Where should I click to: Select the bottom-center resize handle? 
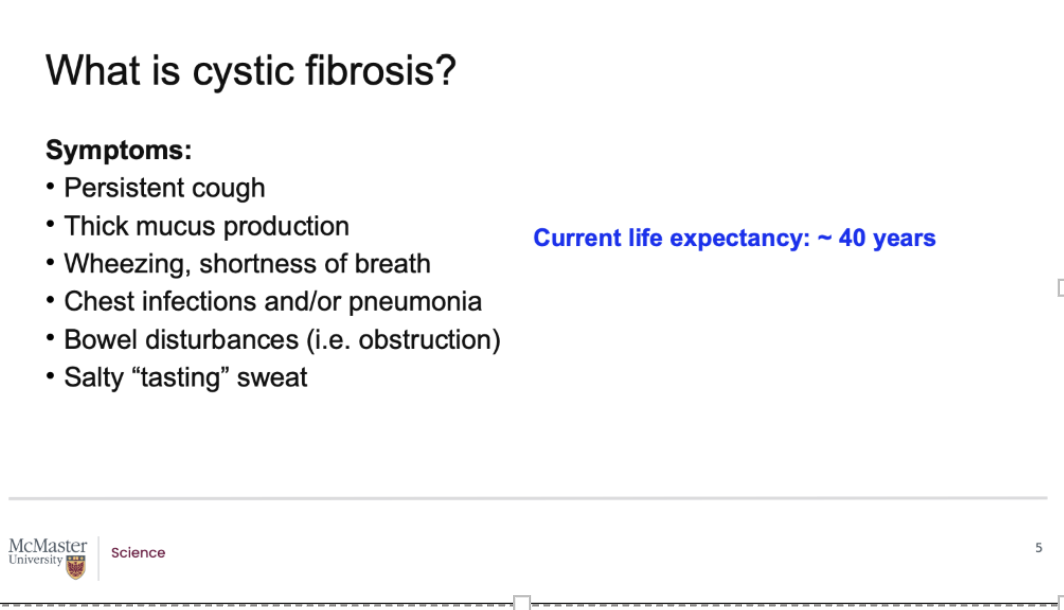(521, 602)
